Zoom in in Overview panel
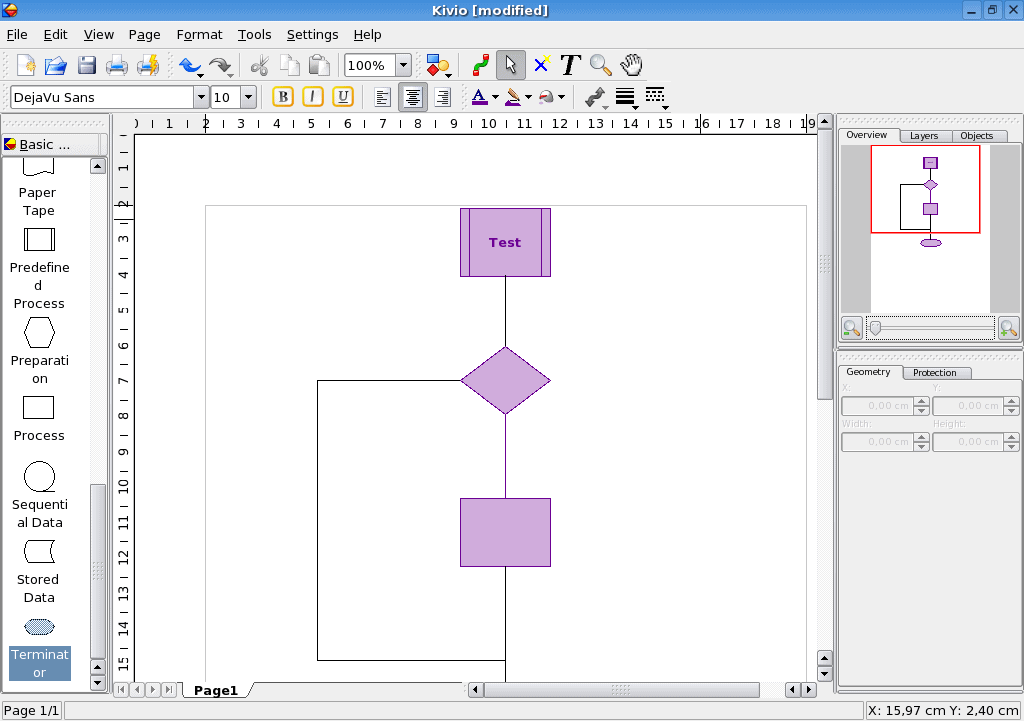 click(x=1008, y=328)
